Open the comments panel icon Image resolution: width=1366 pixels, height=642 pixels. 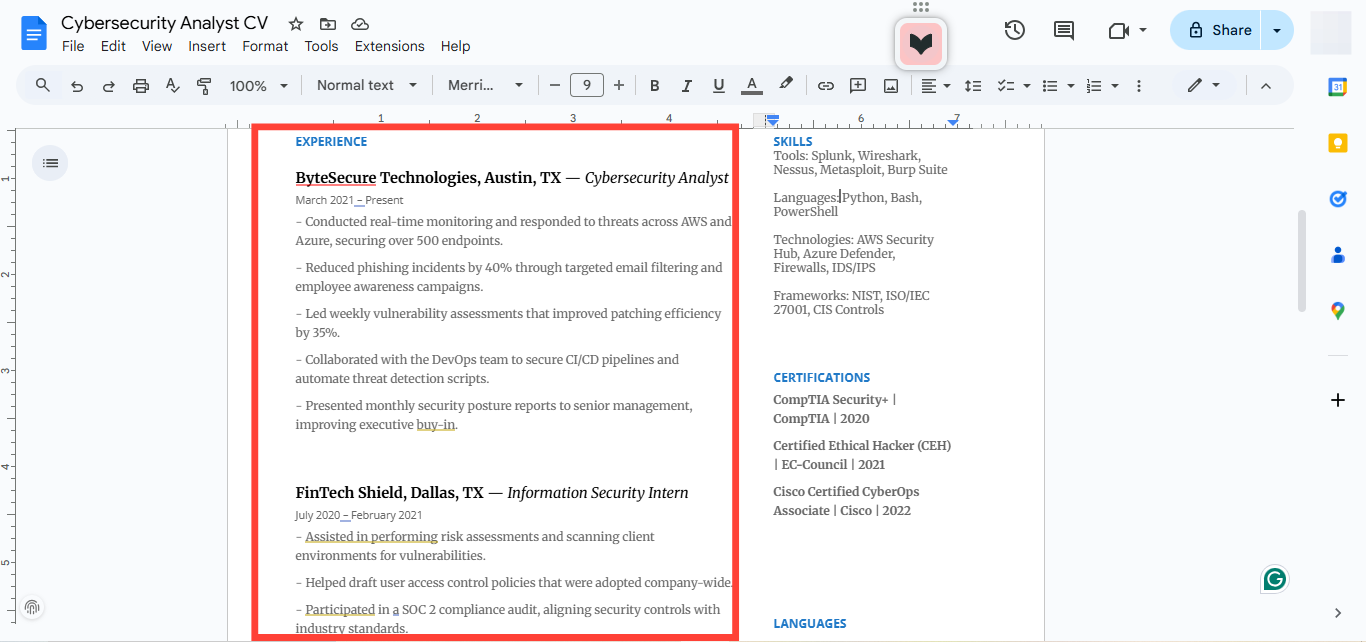pyautogui.click(x=1064, y=30)
